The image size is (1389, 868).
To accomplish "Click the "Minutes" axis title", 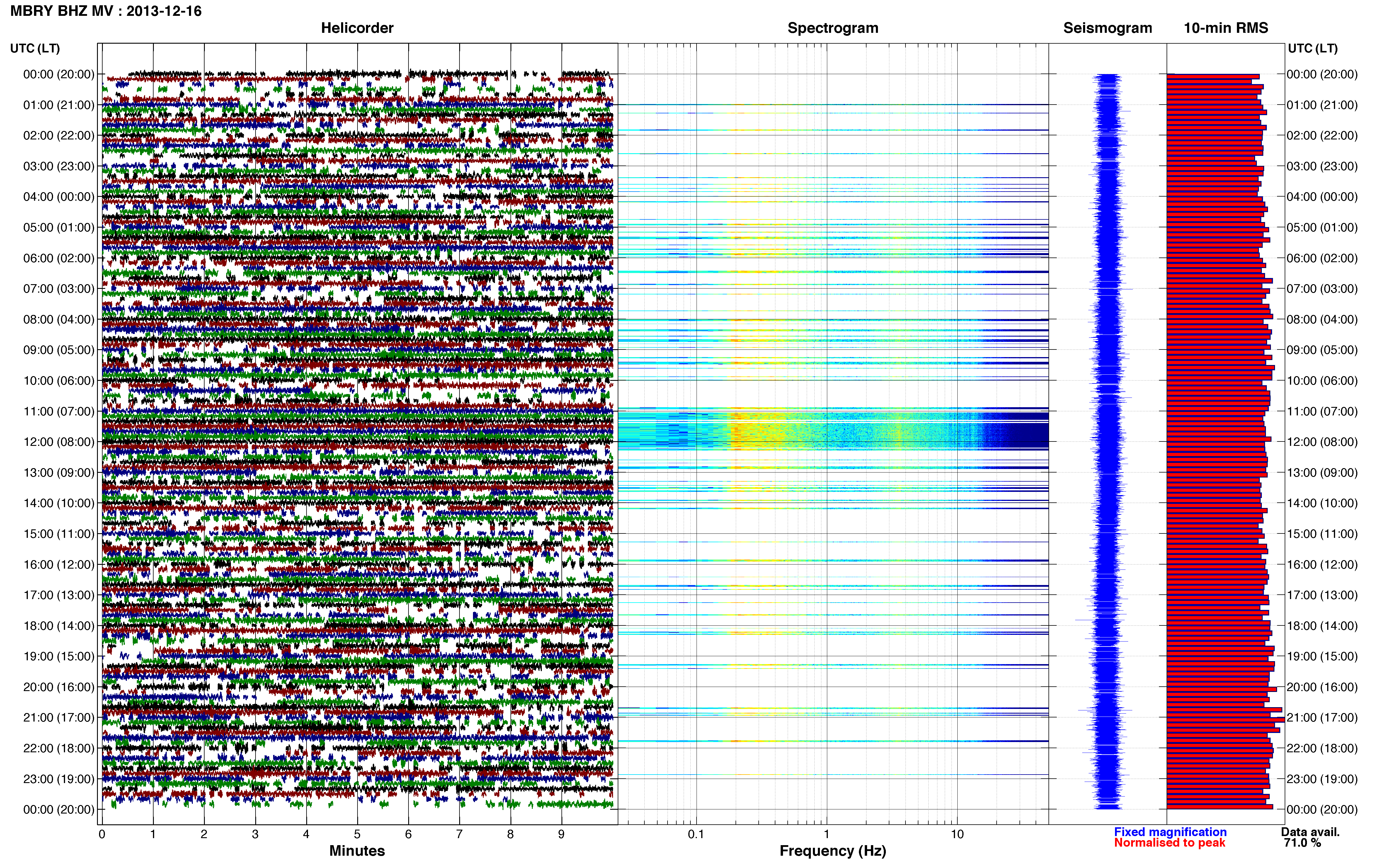I will click(357, 851).
